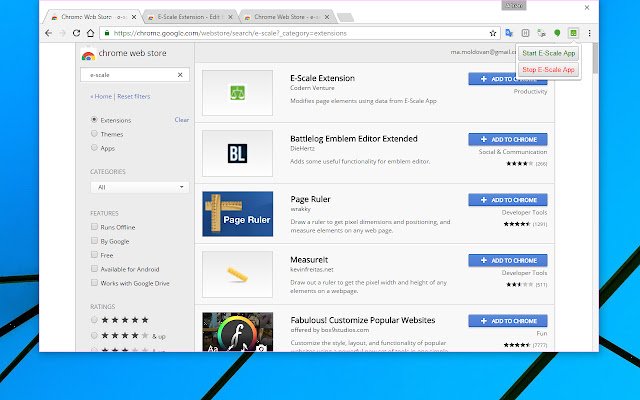Open the Categories All dropdown
Viewport: 640px width, 400px height.
tap(140, 187)
